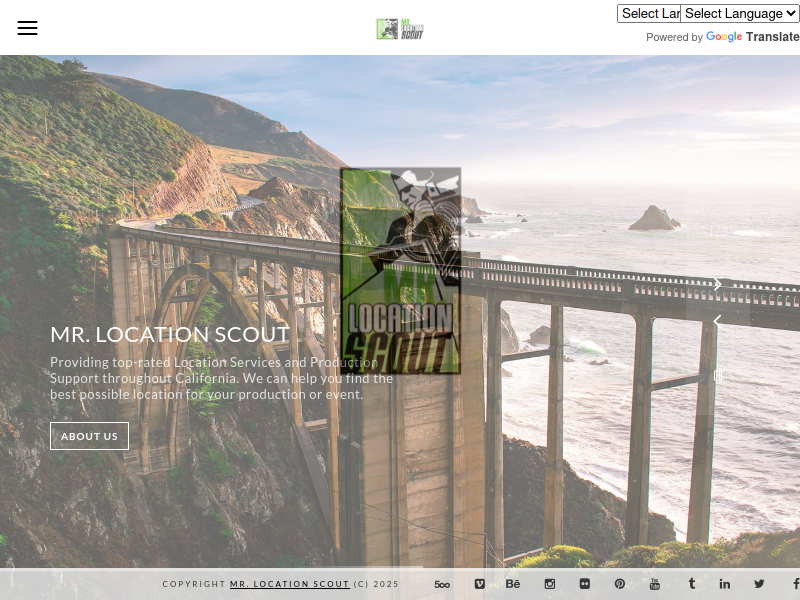The width and height of the screenshot is (800, 600).
Task: Click the Google Translate branding link
Action: pyautogui.click(x=752, y=37)
